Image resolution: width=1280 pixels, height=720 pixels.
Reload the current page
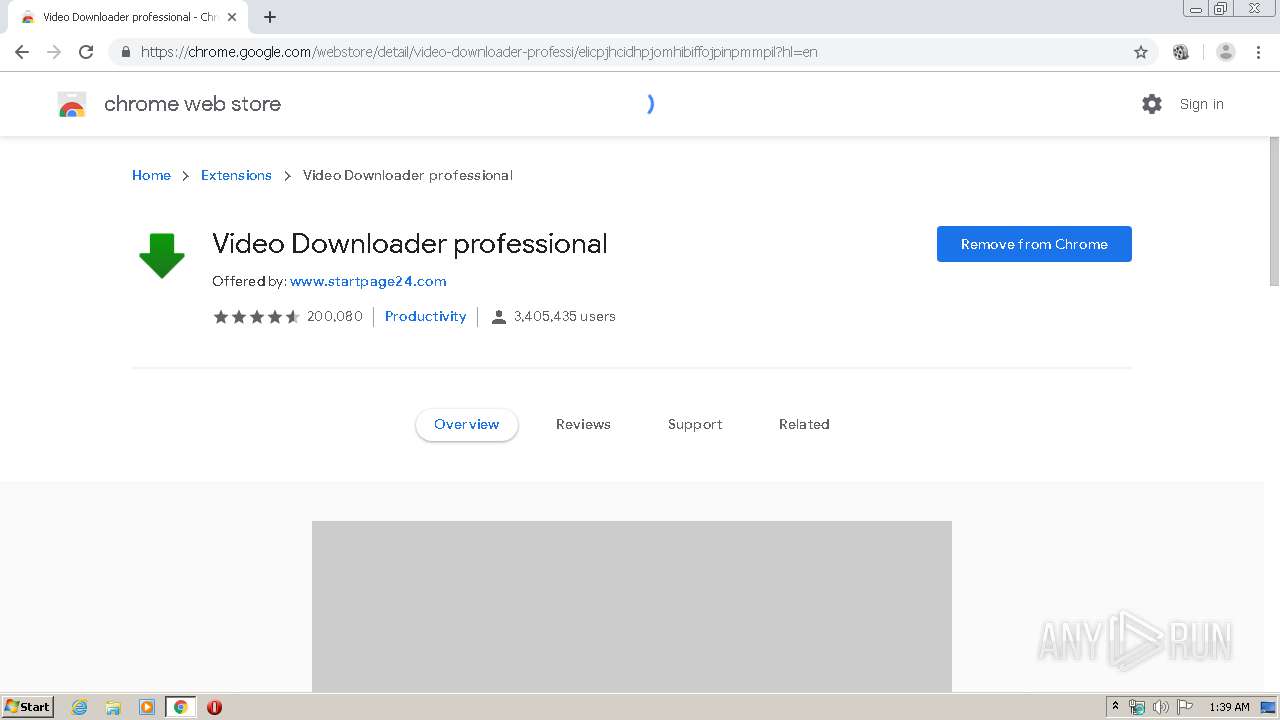pos(86,52)
